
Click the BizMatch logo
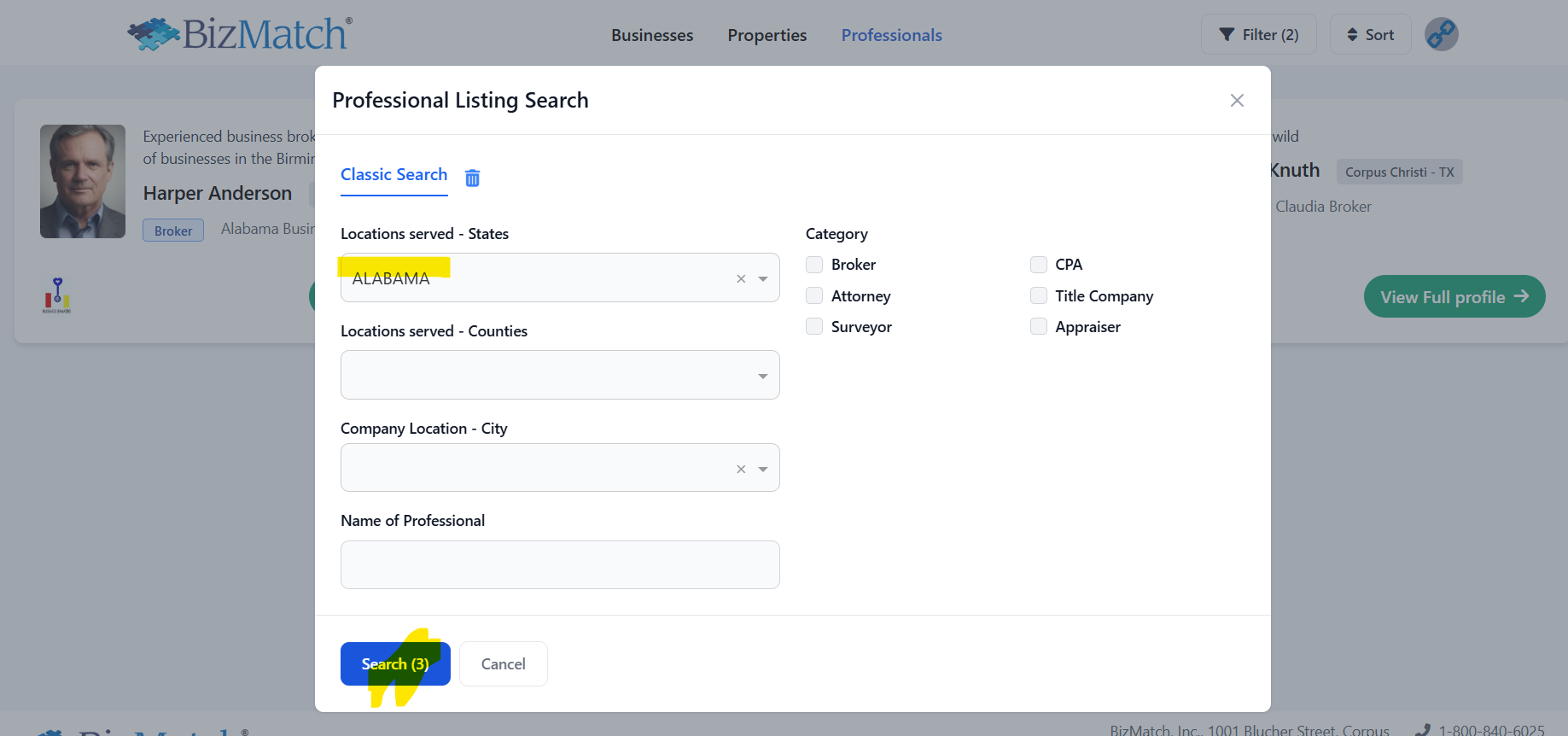point(240,34)
